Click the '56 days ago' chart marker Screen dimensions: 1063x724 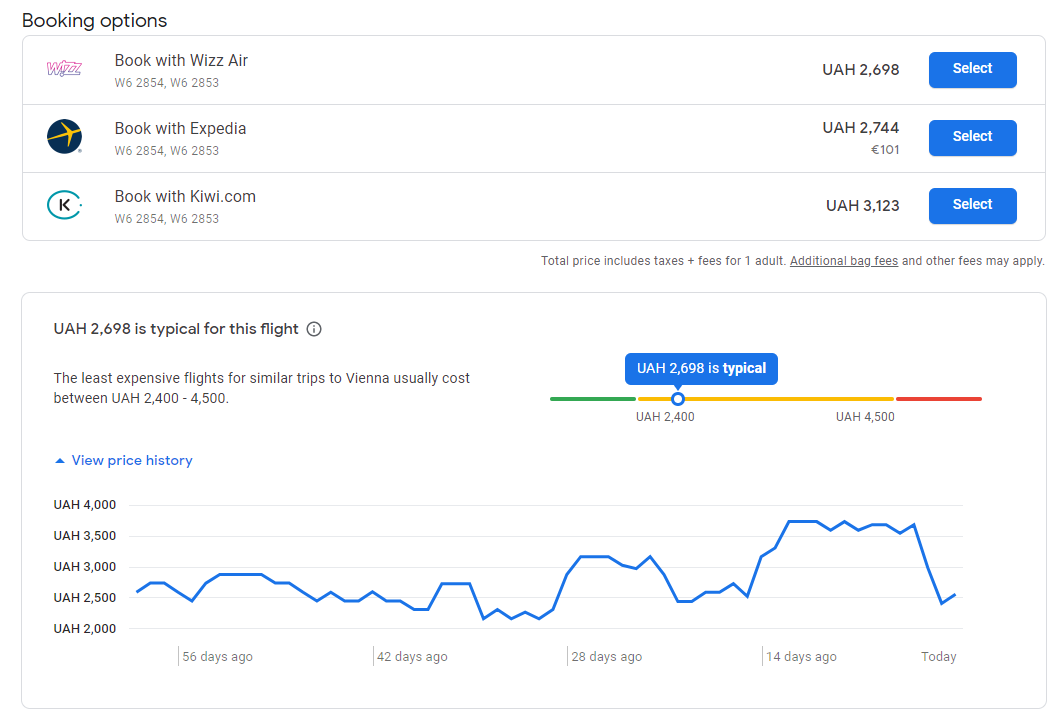pyautogui.click(x=216, y=657)
